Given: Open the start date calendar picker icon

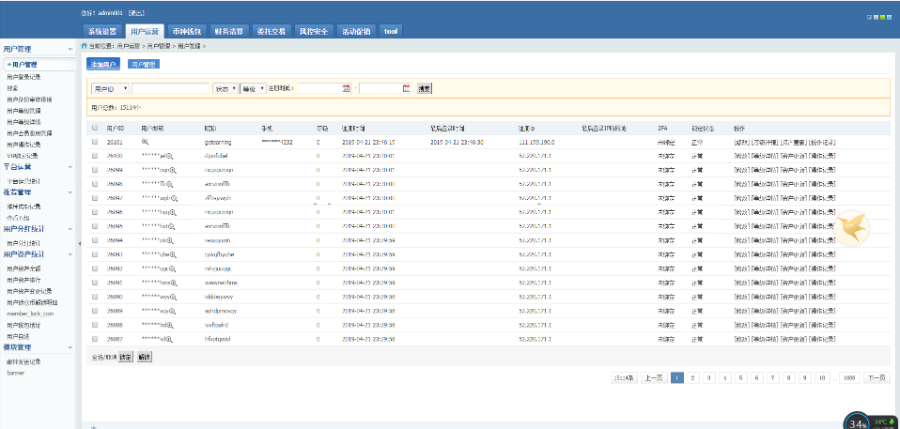Looking at the screenshot, I should click(346, 88).
